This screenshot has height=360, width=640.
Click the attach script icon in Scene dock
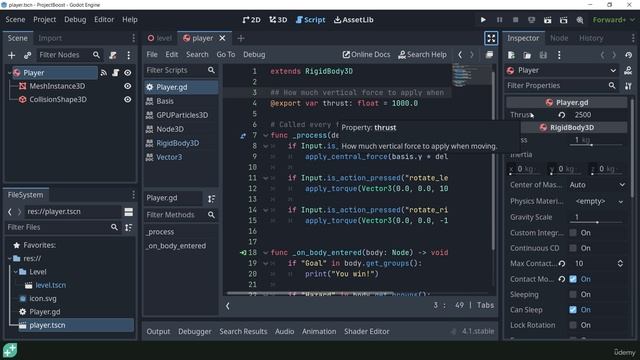113,55
